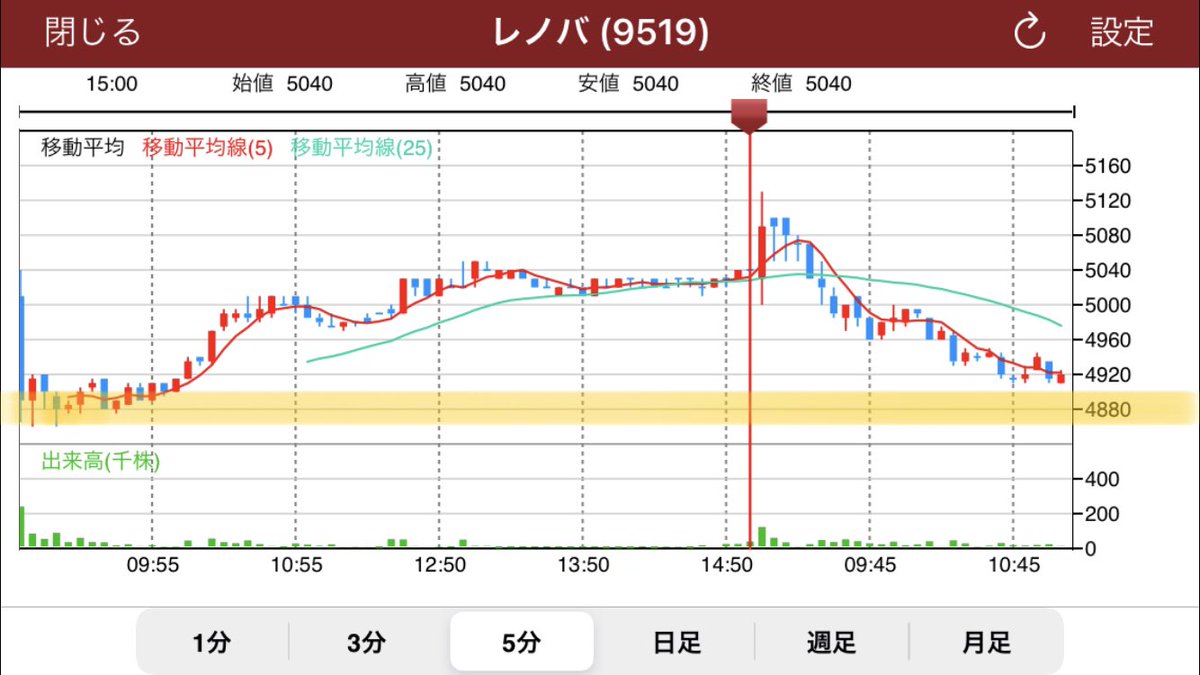Click the 始値 5040 open price
The image size is (1200, 675).
click(282, 84)
